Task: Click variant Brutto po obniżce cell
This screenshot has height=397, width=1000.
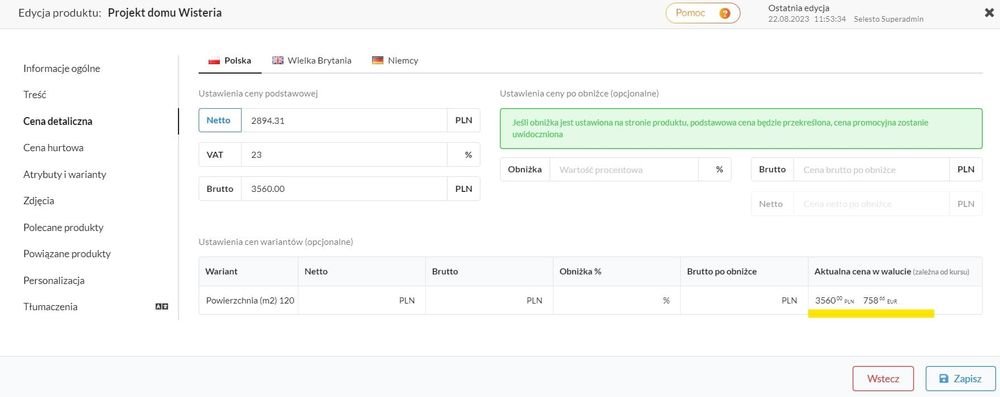Action: [x=744, y=300]
